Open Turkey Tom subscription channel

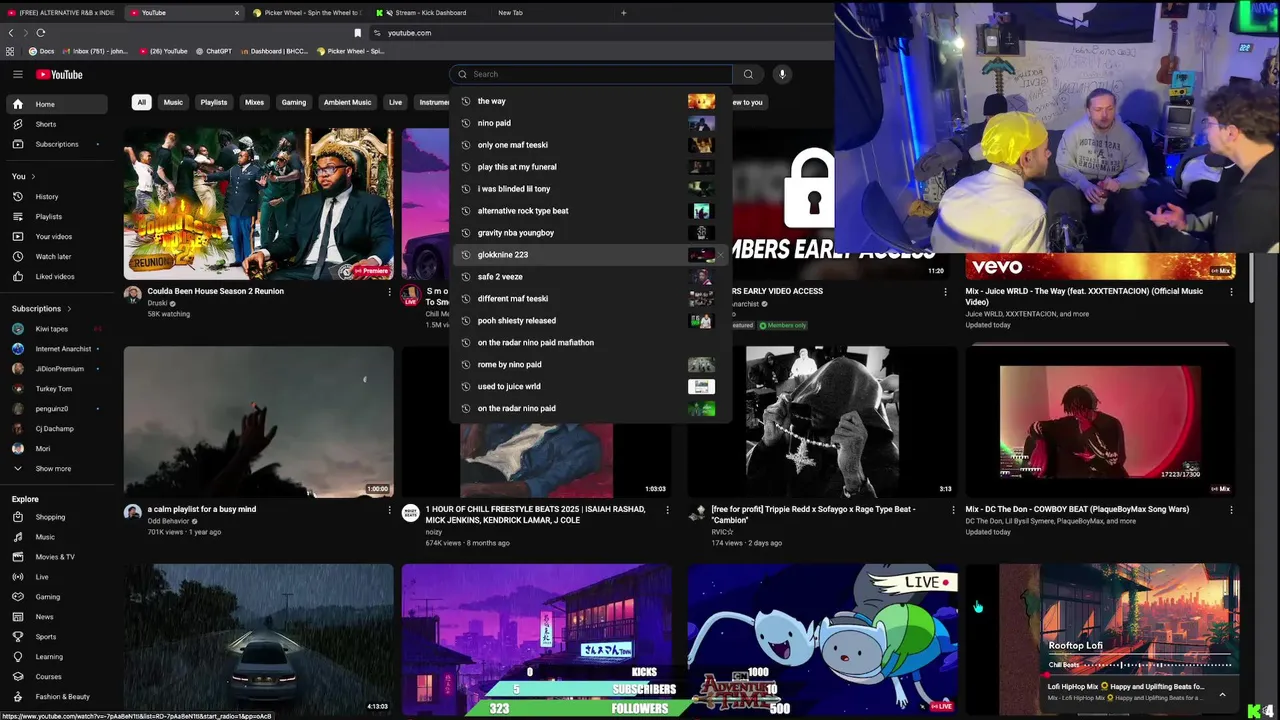[56, 389]
